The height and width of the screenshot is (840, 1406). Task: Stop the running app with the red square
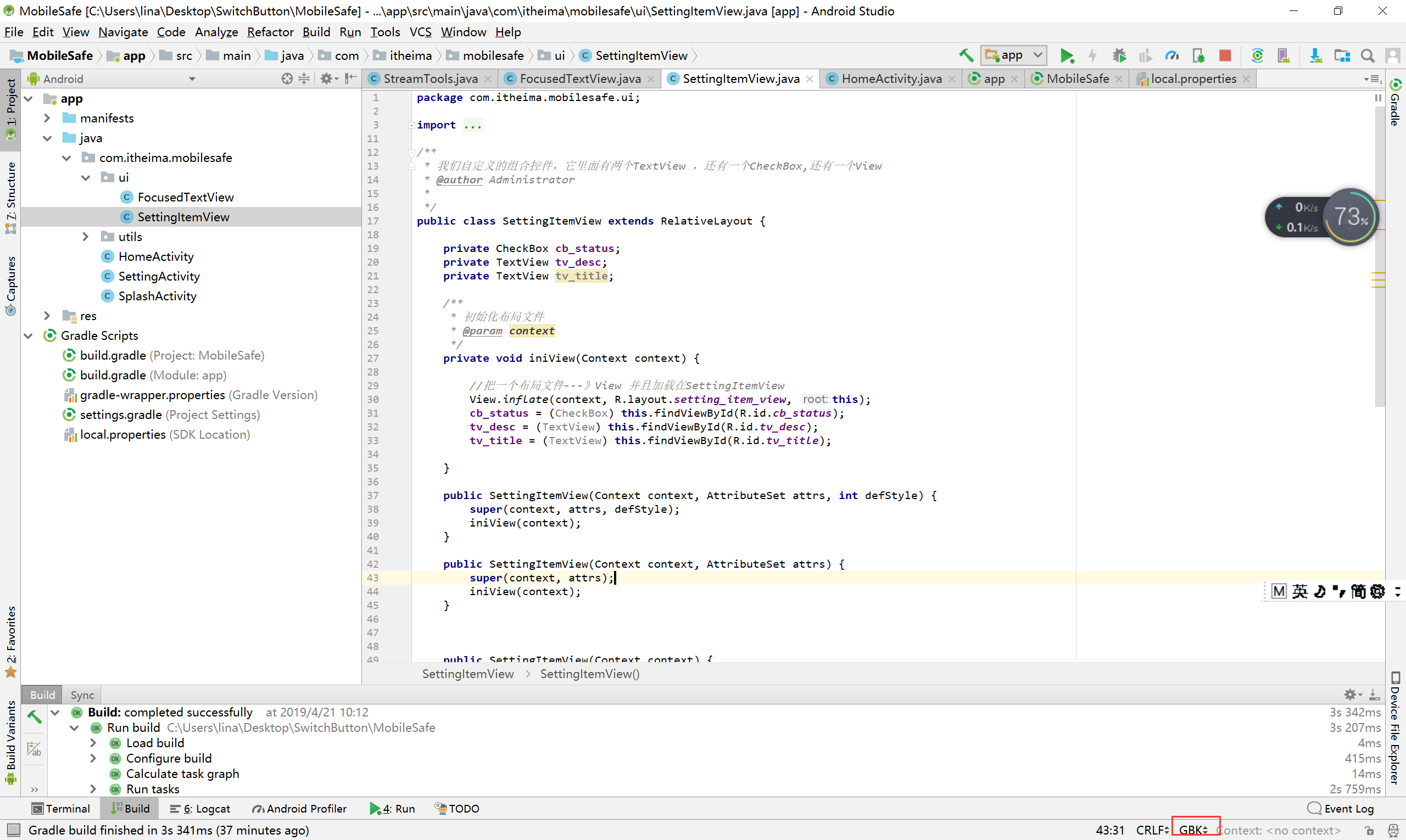pos(1225,55)
